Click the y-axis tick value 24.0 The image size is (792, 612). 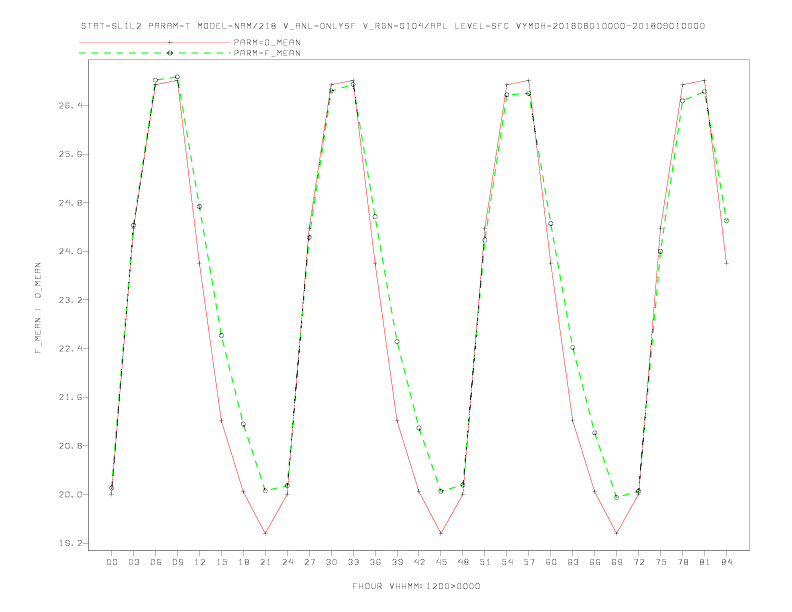pos(70,251)
